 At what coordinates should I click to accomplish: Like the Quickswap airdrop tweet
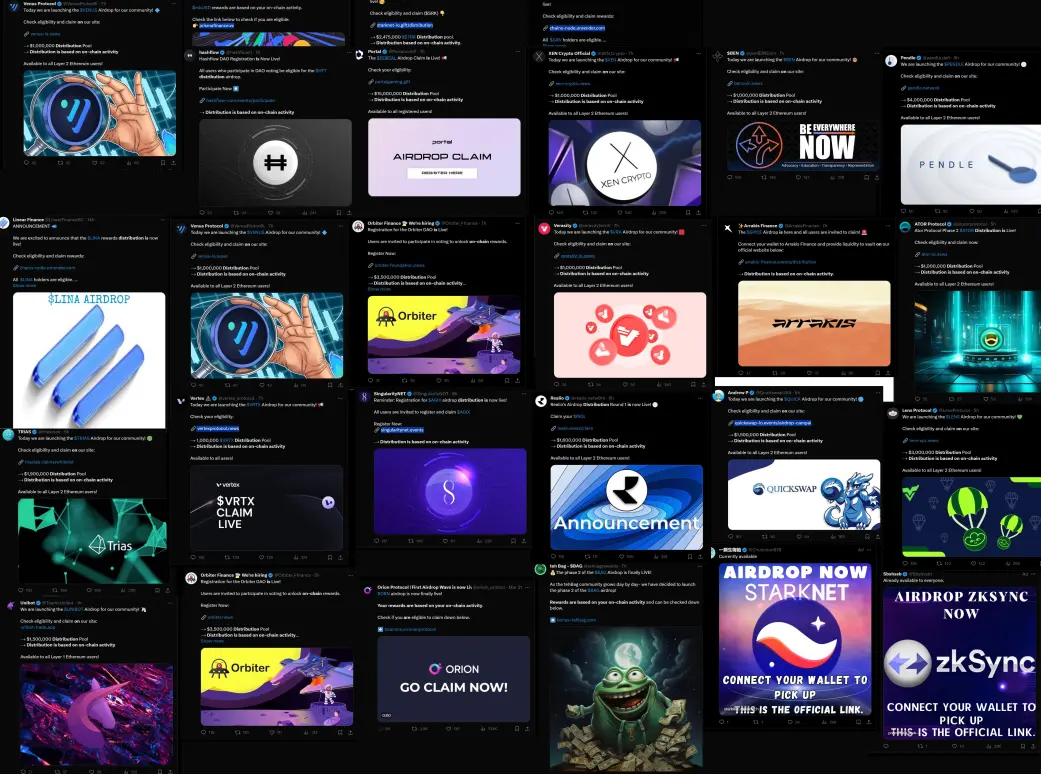(x=799, y=536)
